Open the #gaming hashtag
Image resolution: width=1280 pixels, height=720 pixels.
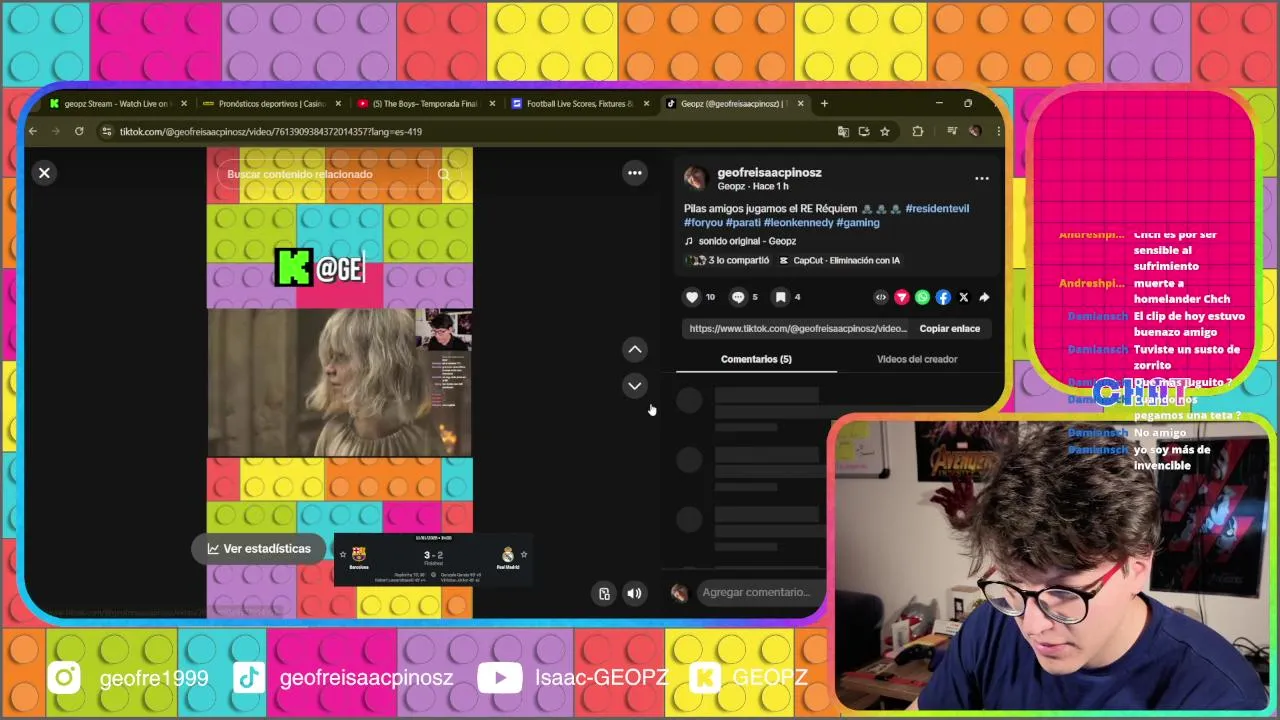858,222
